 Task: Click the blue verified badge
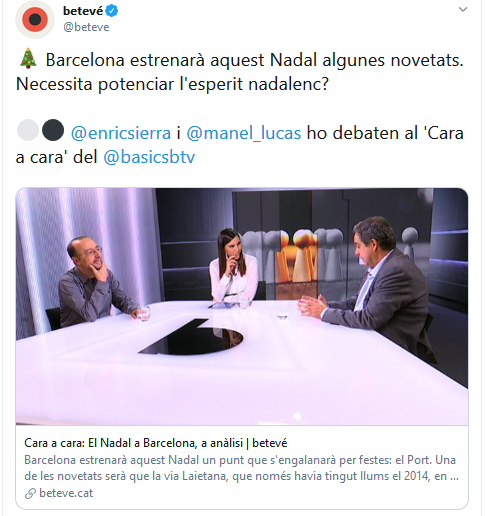[x=112, y=11]
